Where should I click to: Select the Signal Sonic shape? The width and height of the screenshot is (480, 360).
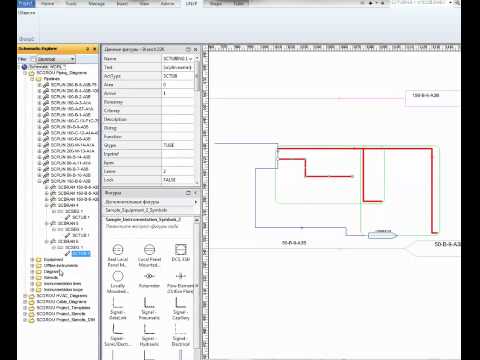(x=118, y=335)
